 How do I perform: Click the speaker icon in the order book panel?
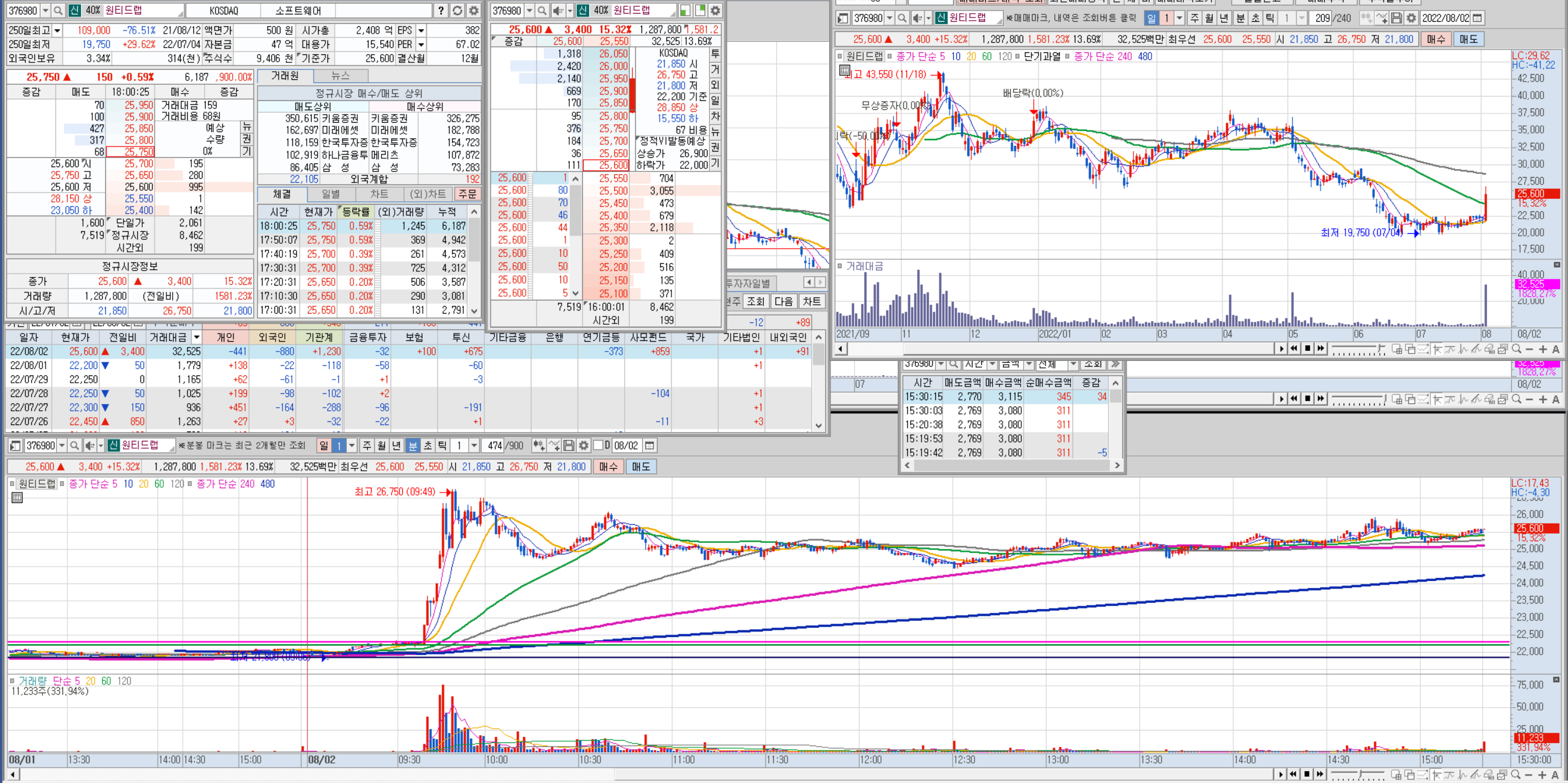[557, 11]
